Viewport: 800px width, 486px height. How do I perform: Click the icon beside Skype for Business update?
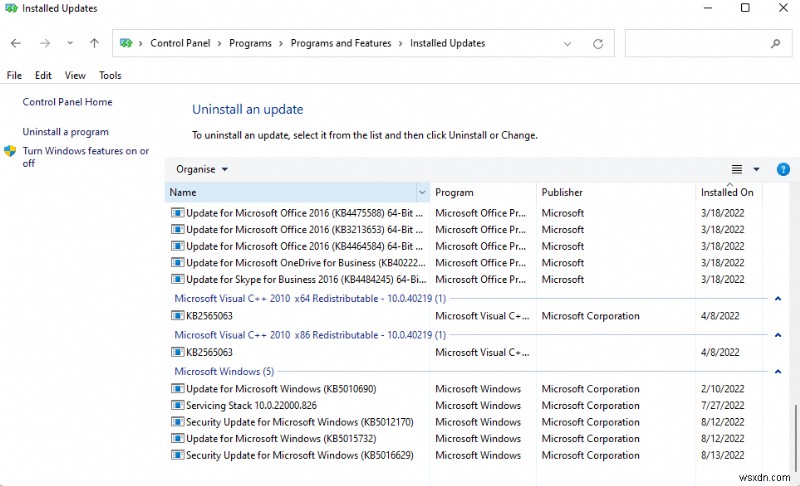pos(178,279)
